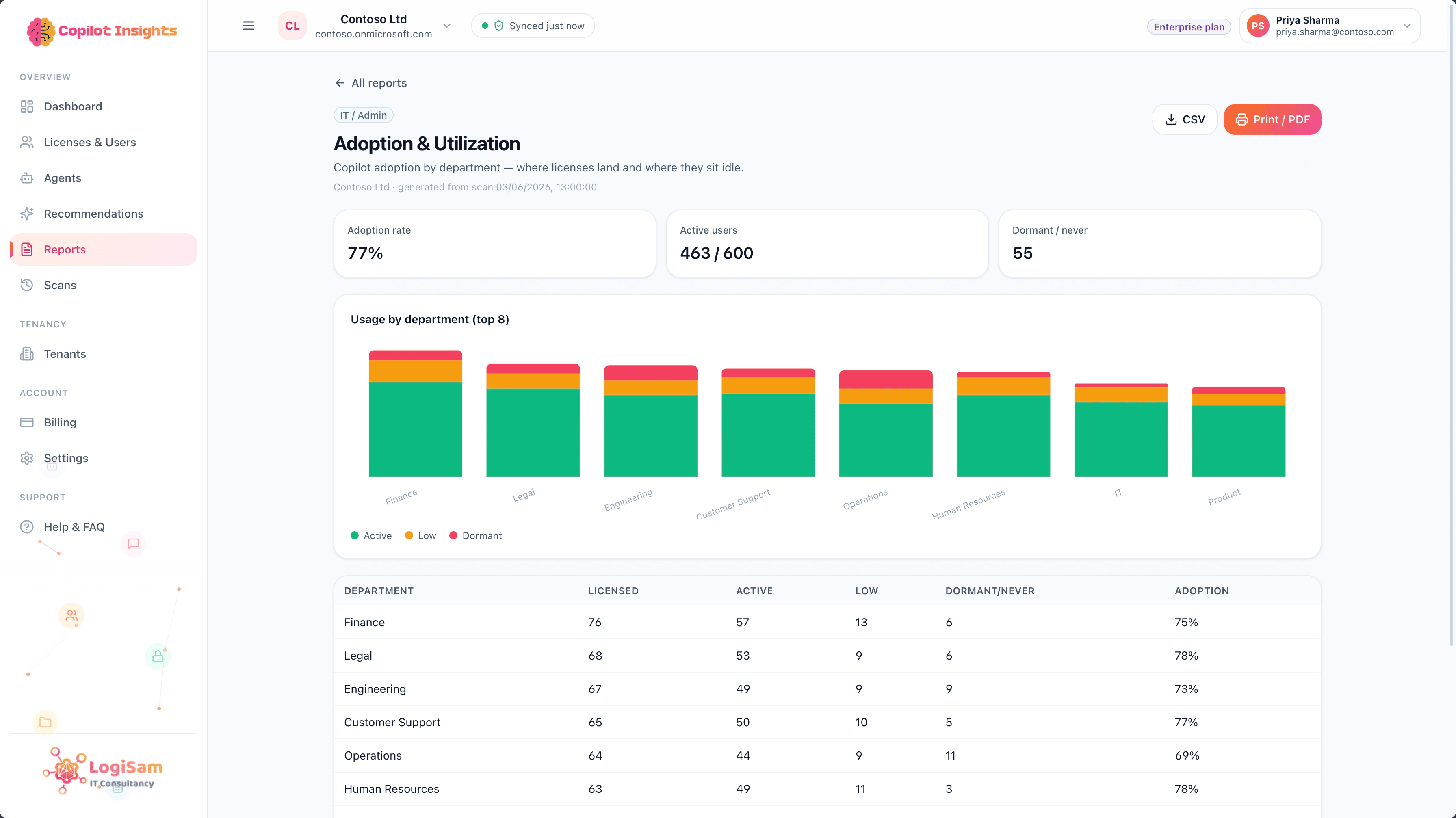Toggle the Active series in the legend

point(371,535)
